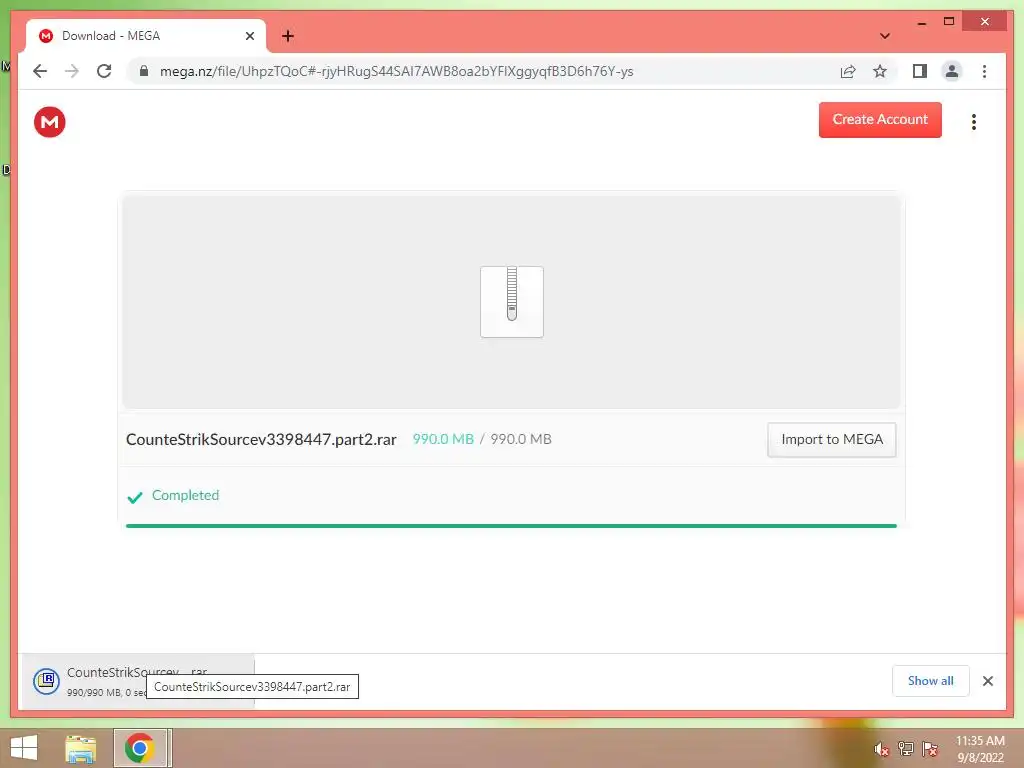This screenshot has height=768, width=1024.
Task: Open the browser side panel
Action: (x=920, y=71)
